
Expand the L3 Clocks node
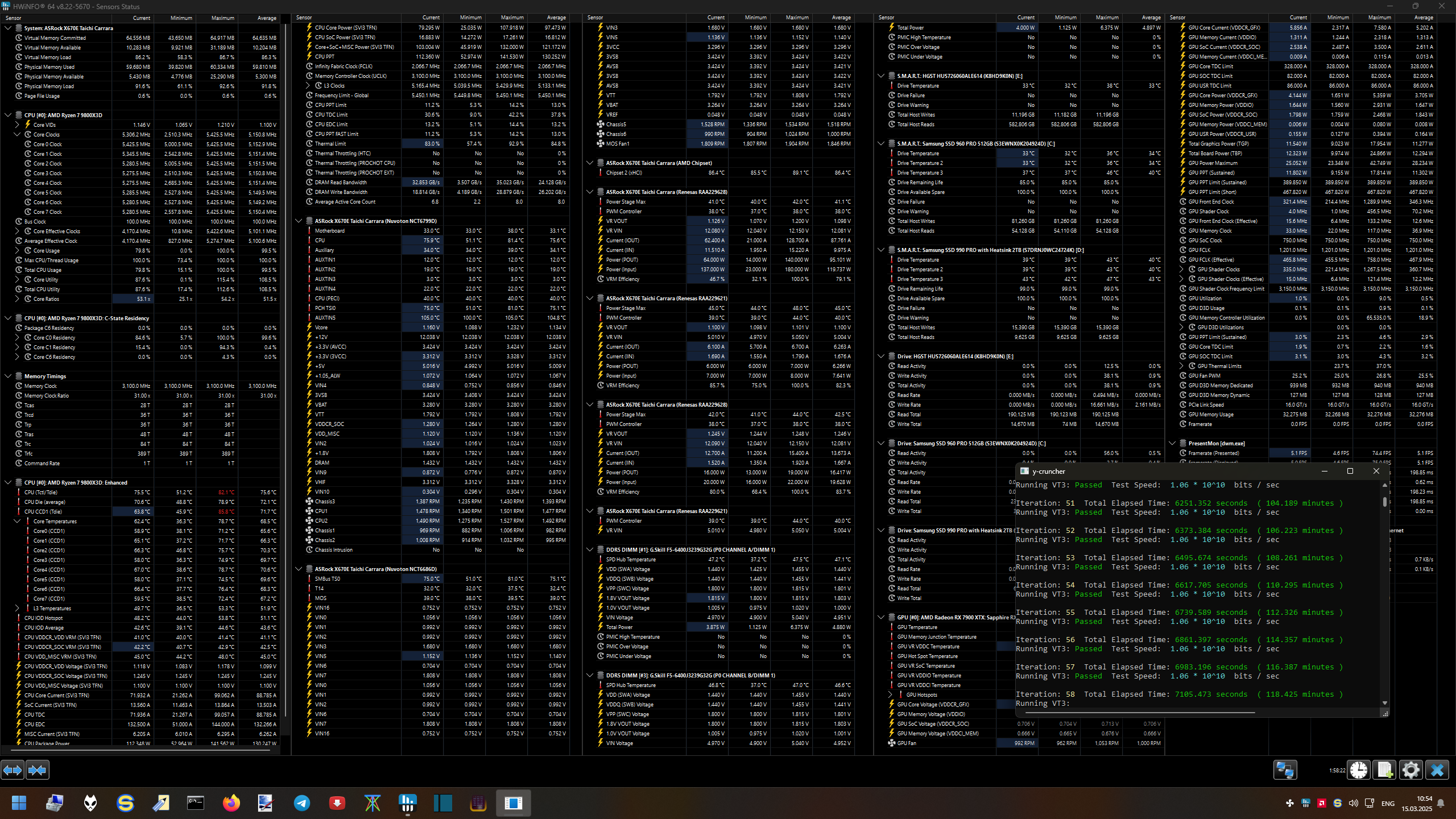pos(308,86)
